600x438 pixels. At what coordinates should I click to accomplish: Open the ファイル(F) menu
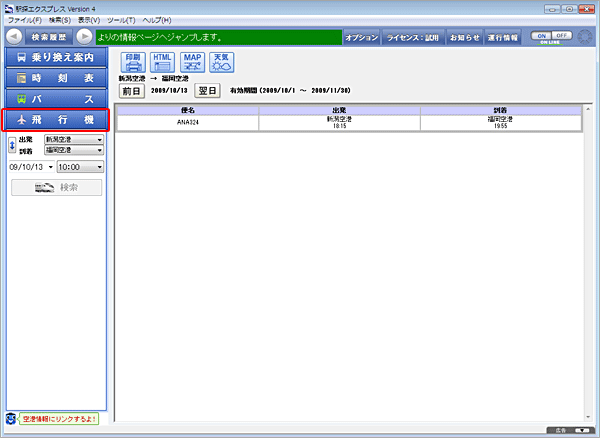click(x=22, y=20)
